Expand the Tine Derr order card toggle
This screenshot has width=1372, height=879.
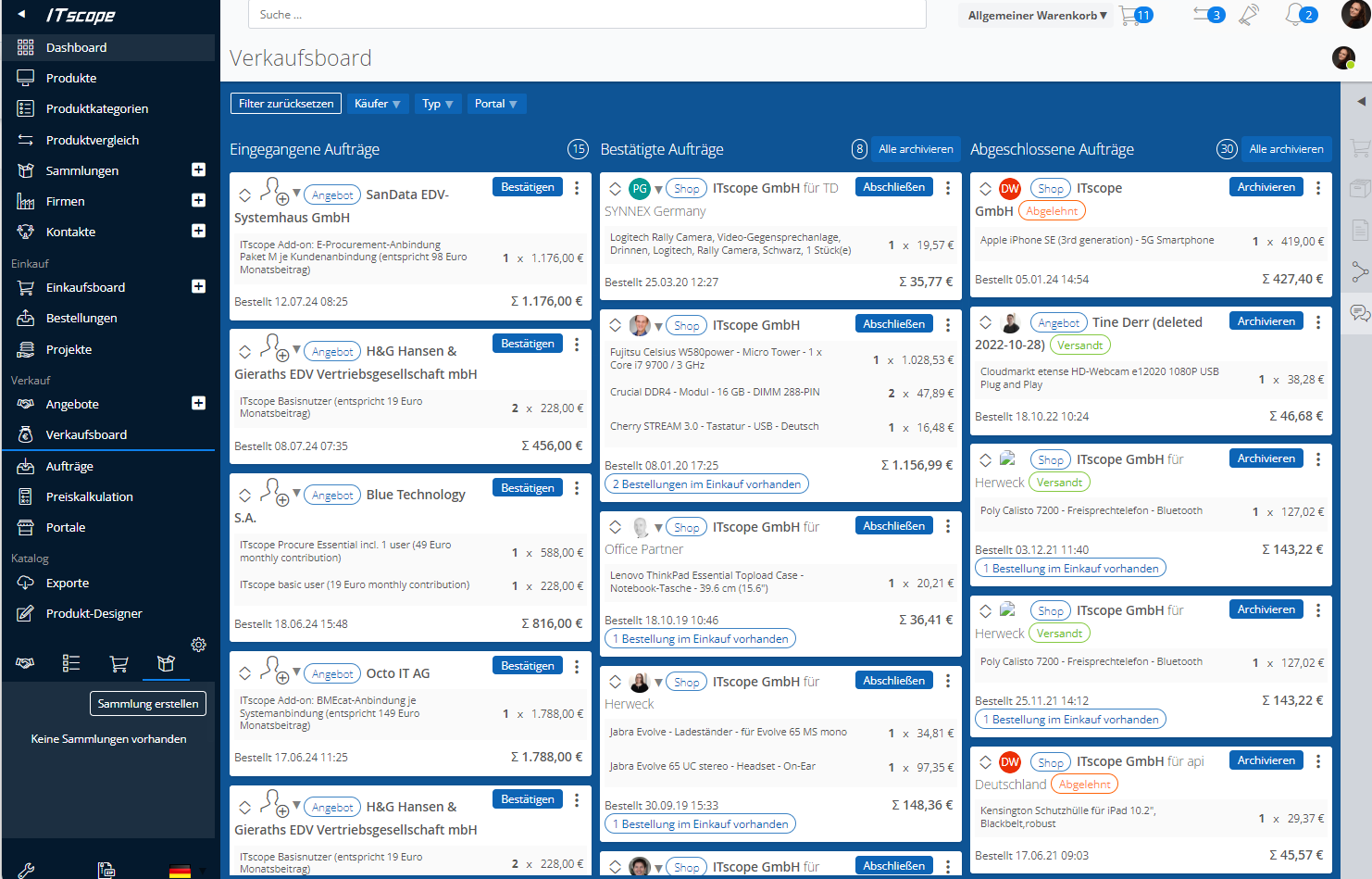click(x=985, y=322)
